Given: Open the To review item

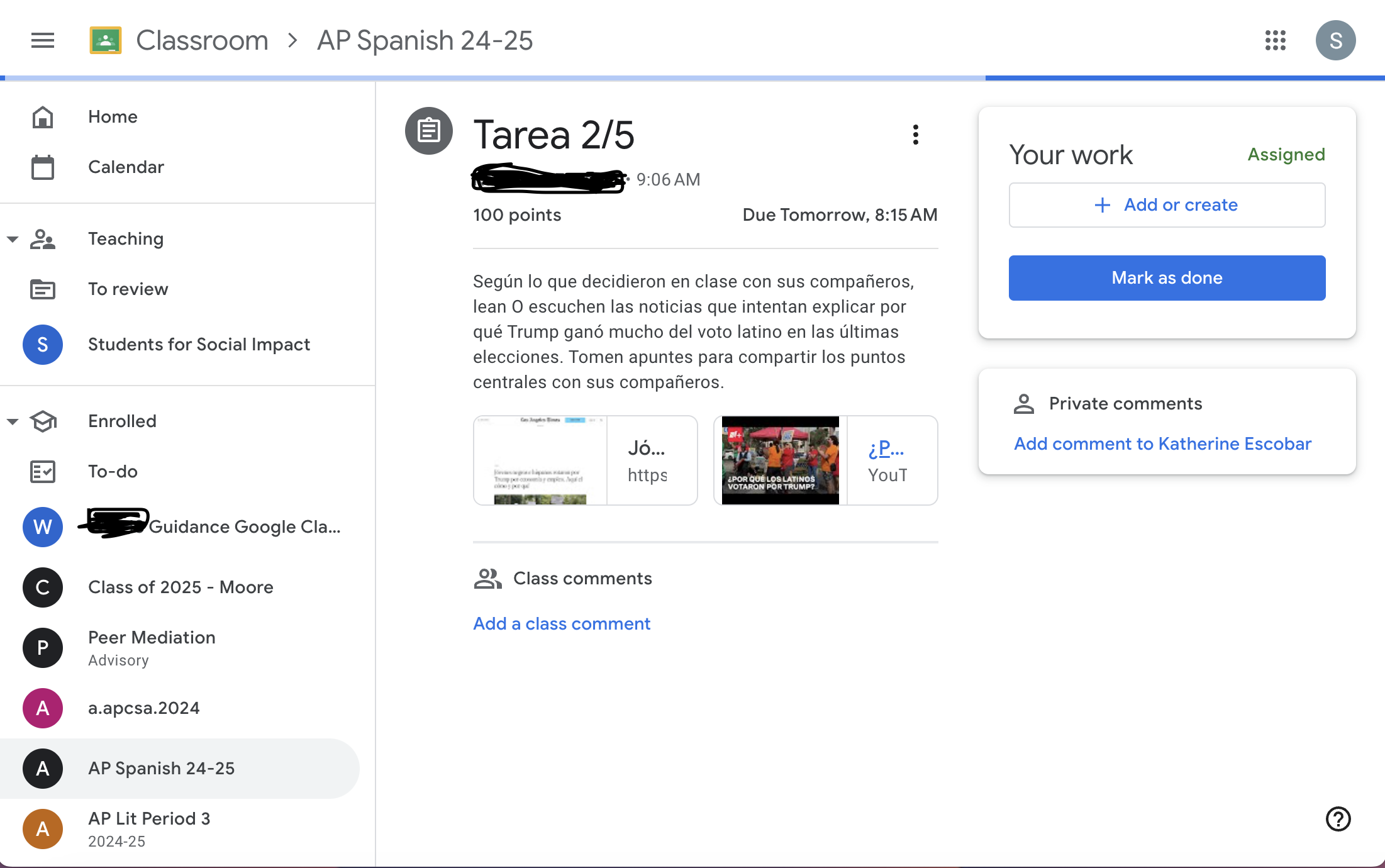Looking at the screenshot, I should click(128, 289).
